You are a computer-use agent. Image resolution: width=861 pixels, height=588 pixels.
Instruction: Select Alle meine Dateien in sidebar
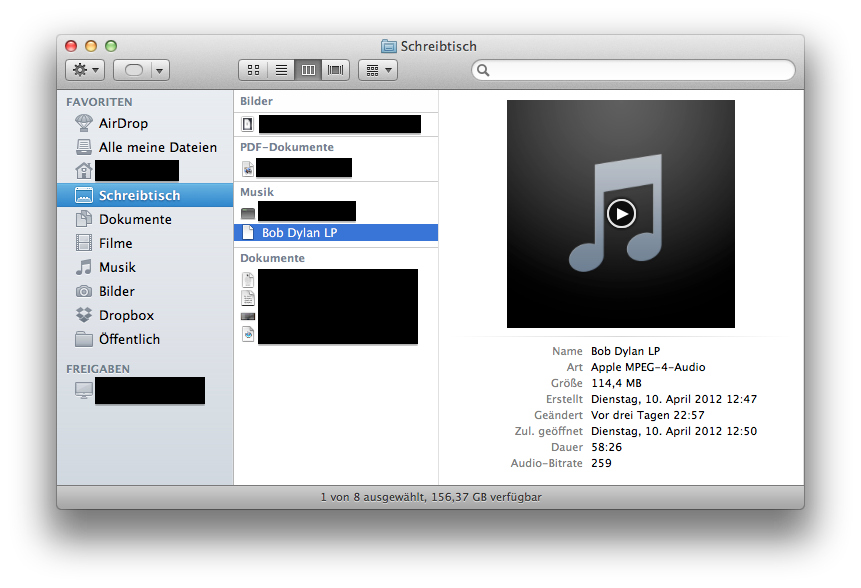[146, 147]
